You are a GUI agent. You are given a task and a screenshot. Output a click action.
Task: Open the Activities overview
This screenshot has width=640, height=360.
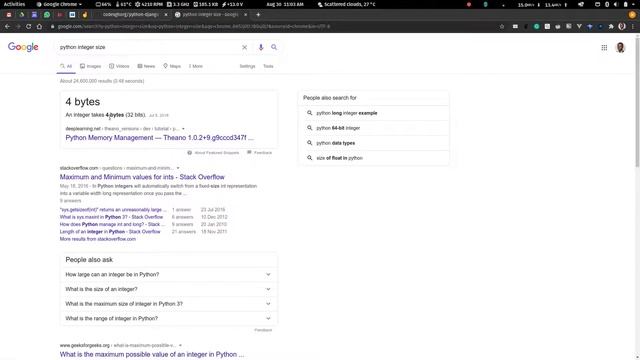point(14,4)
